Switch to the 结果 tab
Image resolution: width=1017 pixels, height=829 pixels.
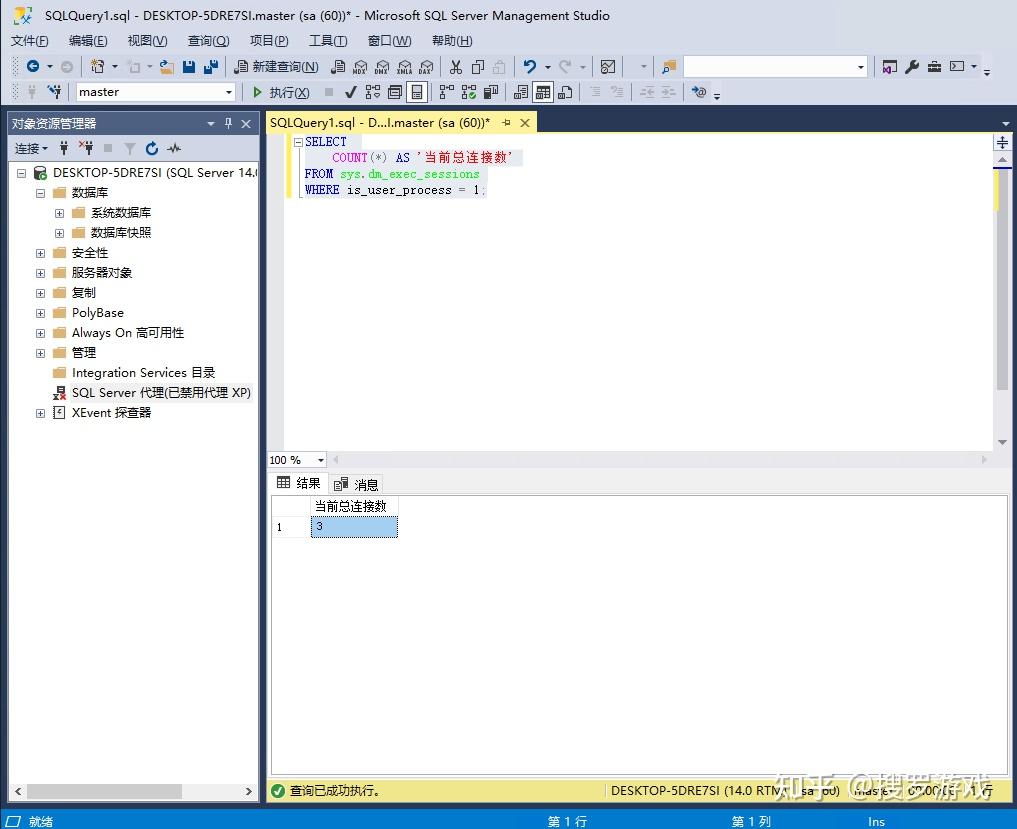(298, 483)
